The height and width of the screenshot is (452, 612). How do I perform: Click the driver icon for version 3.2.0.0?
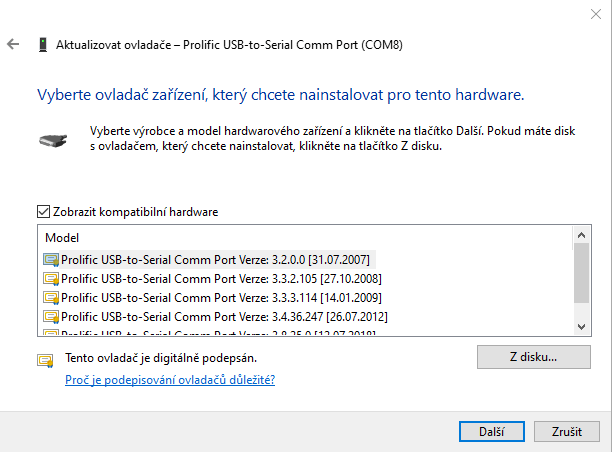[51, 259]
